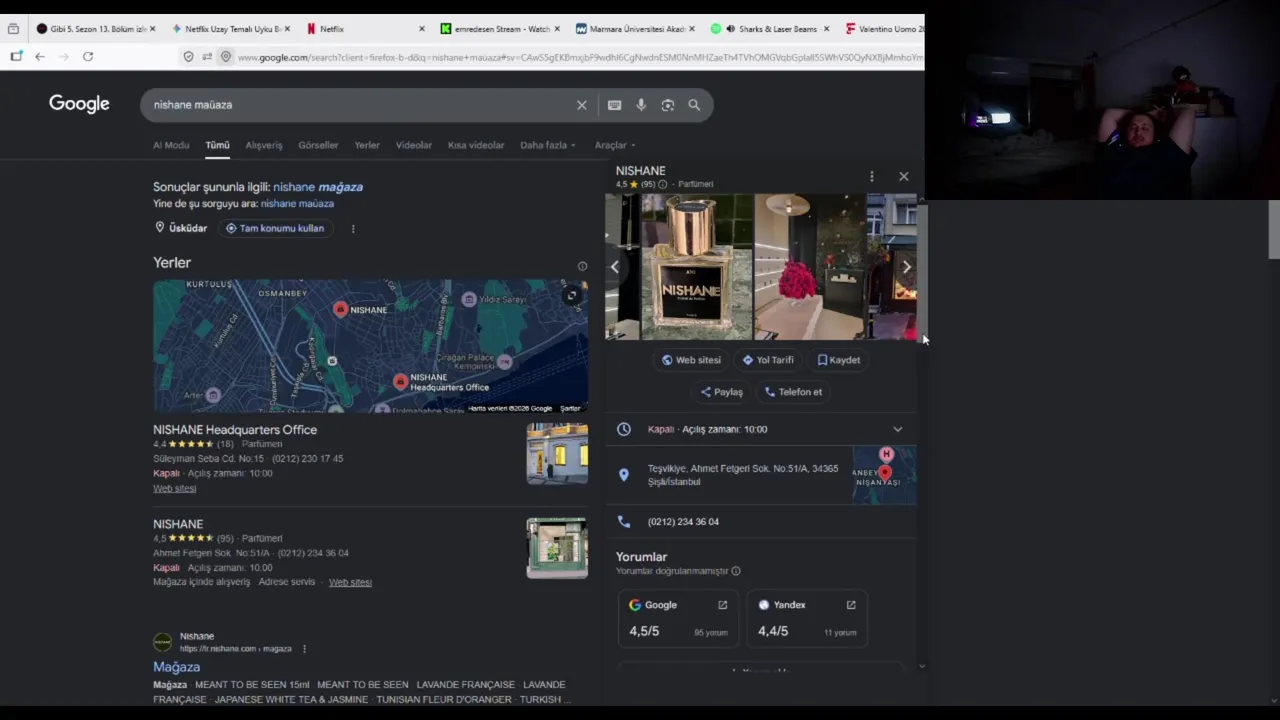Click the Web sitesi button in NISHANE panel
1280x720 pixels.
[691, 360]
